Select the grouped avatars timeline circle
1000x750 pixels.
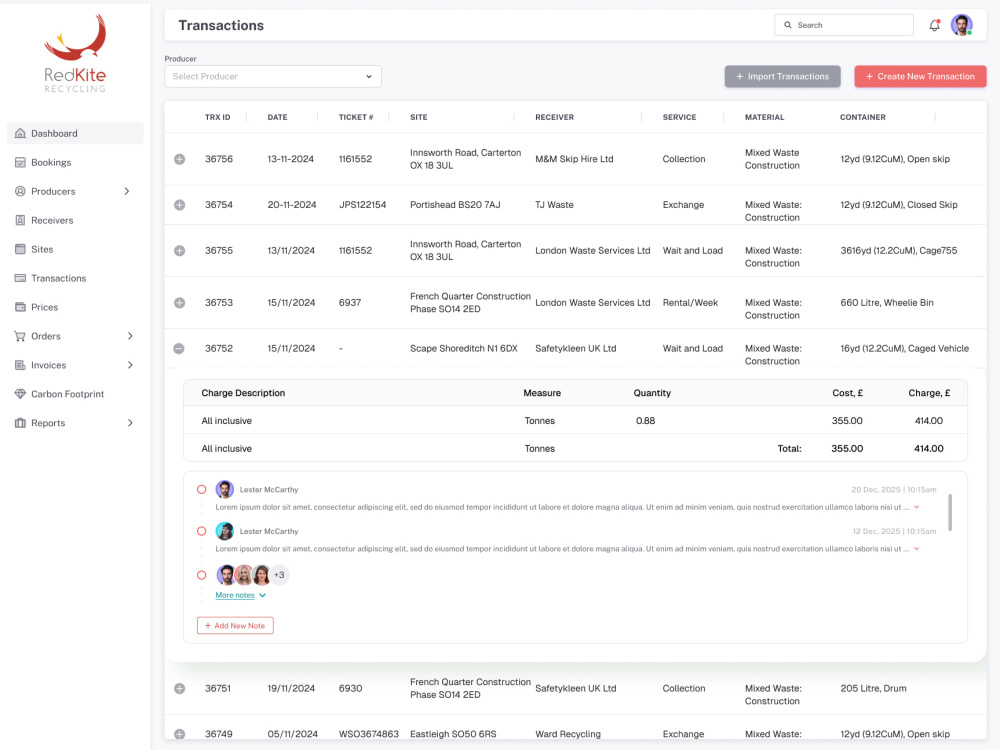(202, 575)
